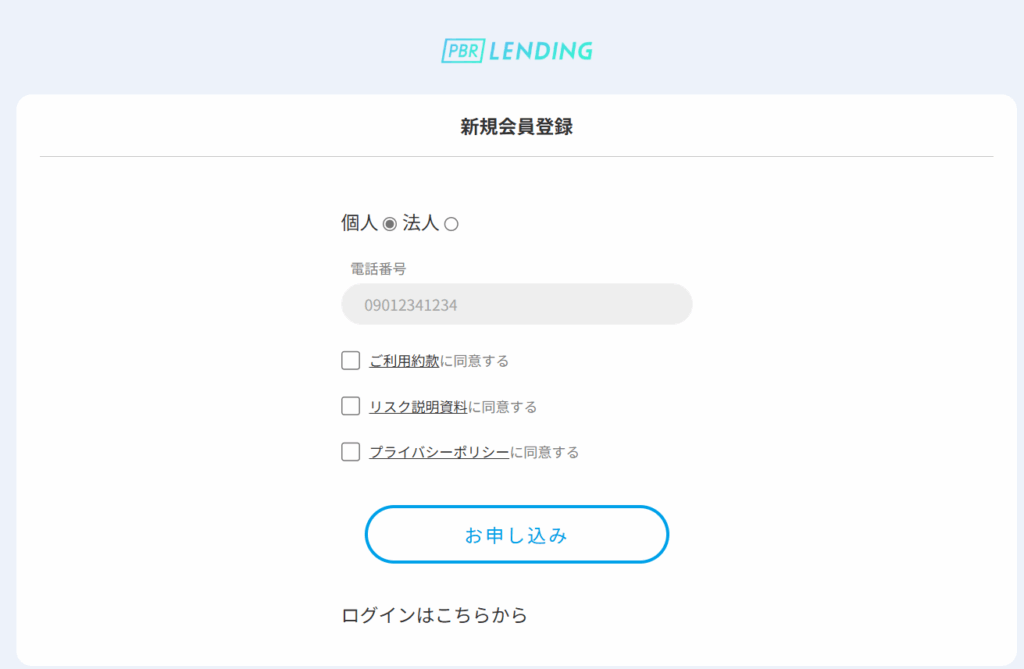Check the ご利用約款 agreement checkbox
Viewport: 1024px width, 669px height.
[x=350, y=360]
